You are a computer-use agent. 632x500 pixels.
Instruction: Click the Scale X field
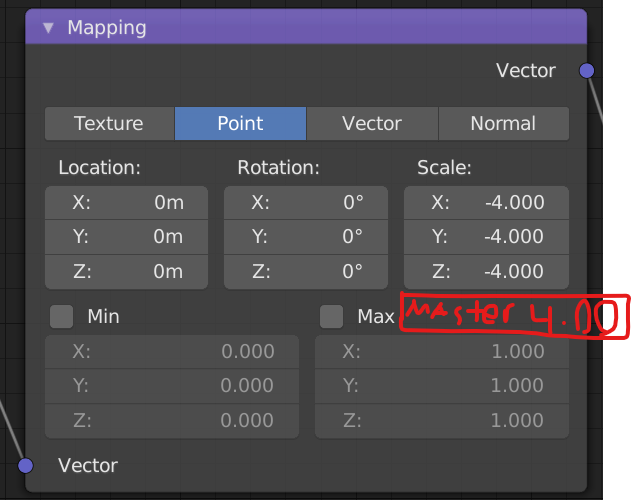click(486, 202)
